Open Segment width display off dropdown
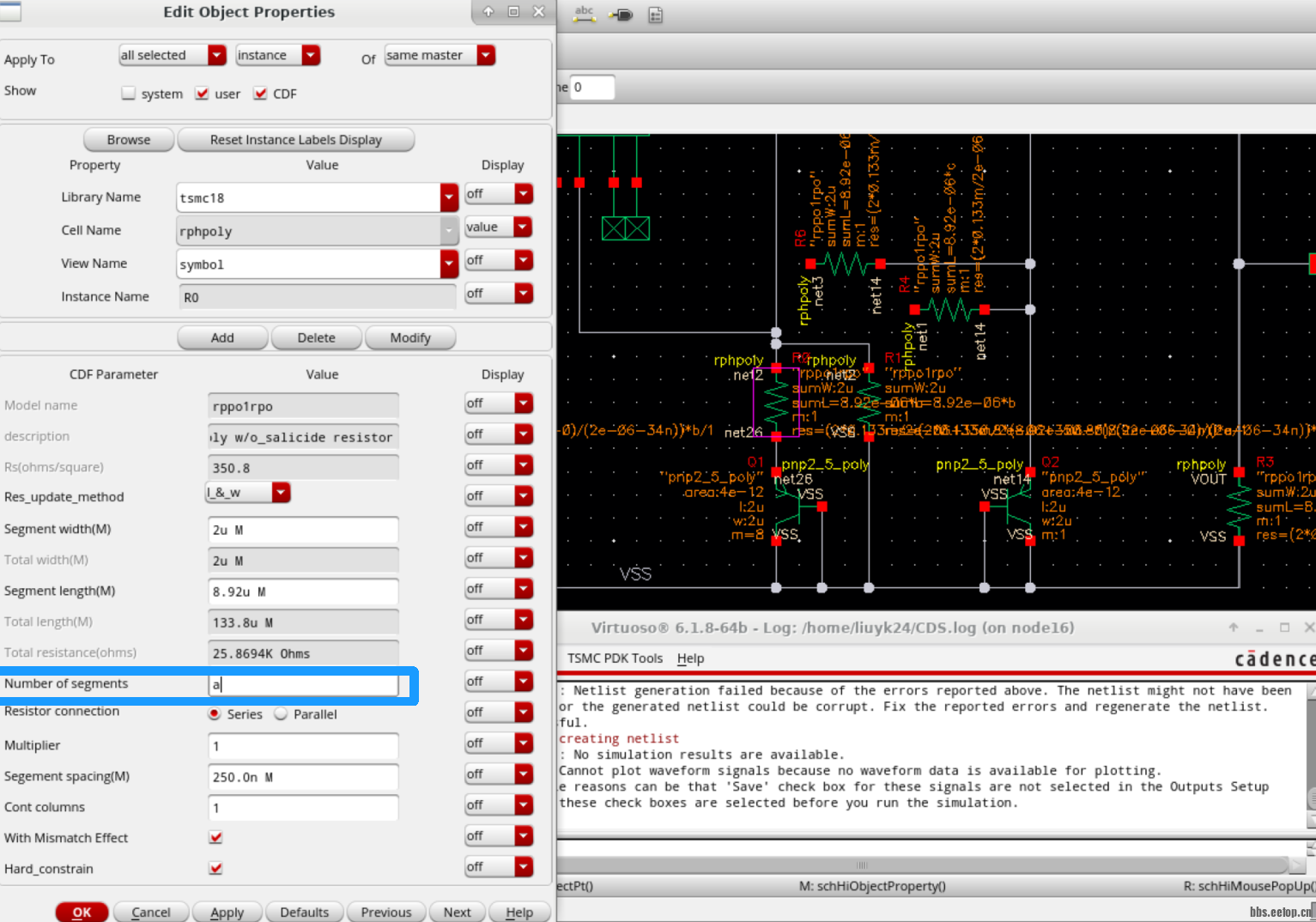Image resolution: width=1316 pixels, height=922 pixels. click(498, 527)
